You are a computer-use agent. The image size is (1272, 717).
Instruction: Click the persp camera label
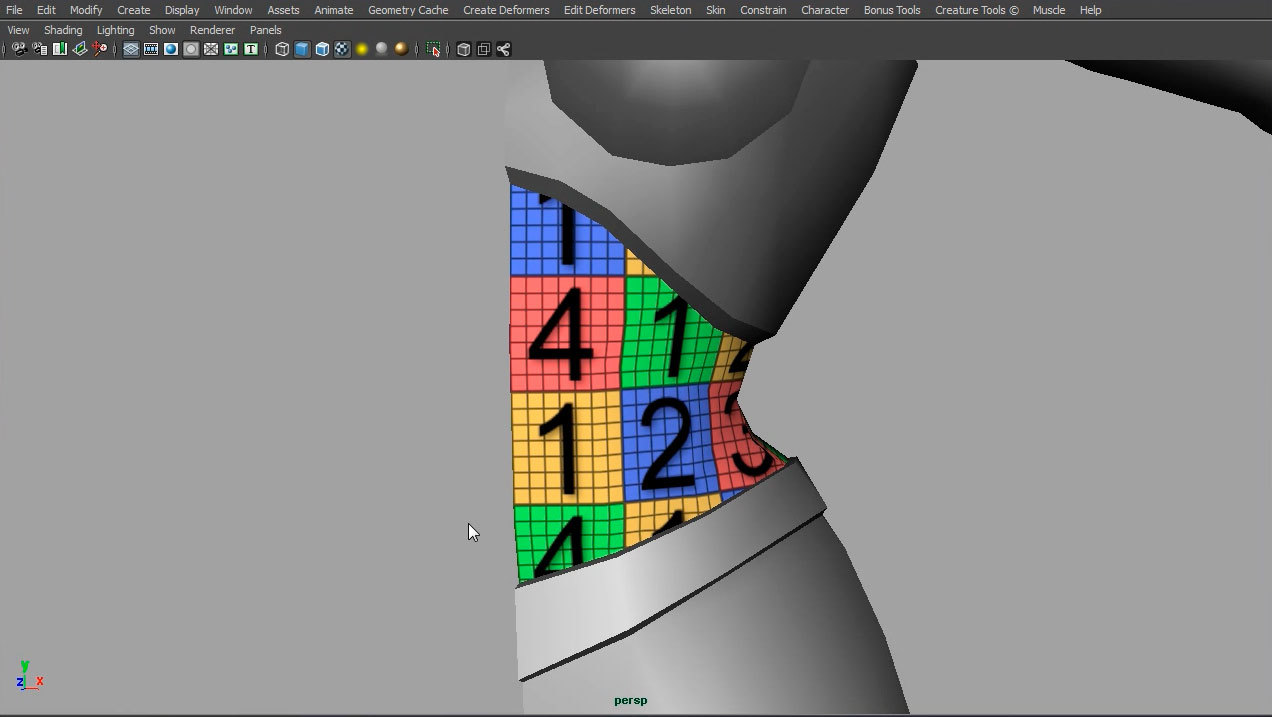(x=630, y=700)
